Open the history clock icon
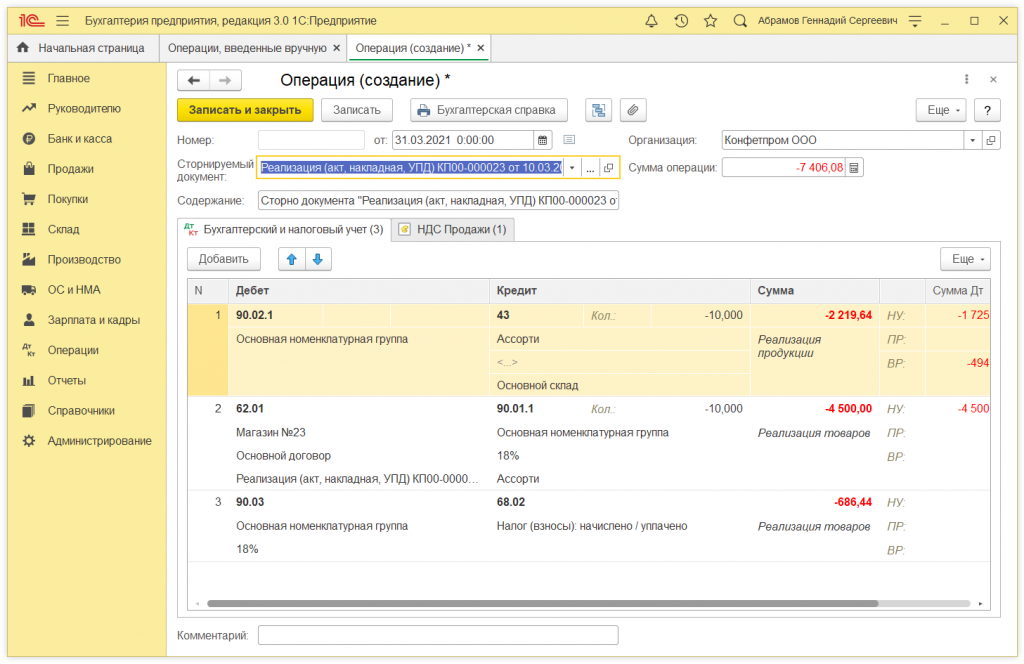 (x=681, y=21)
